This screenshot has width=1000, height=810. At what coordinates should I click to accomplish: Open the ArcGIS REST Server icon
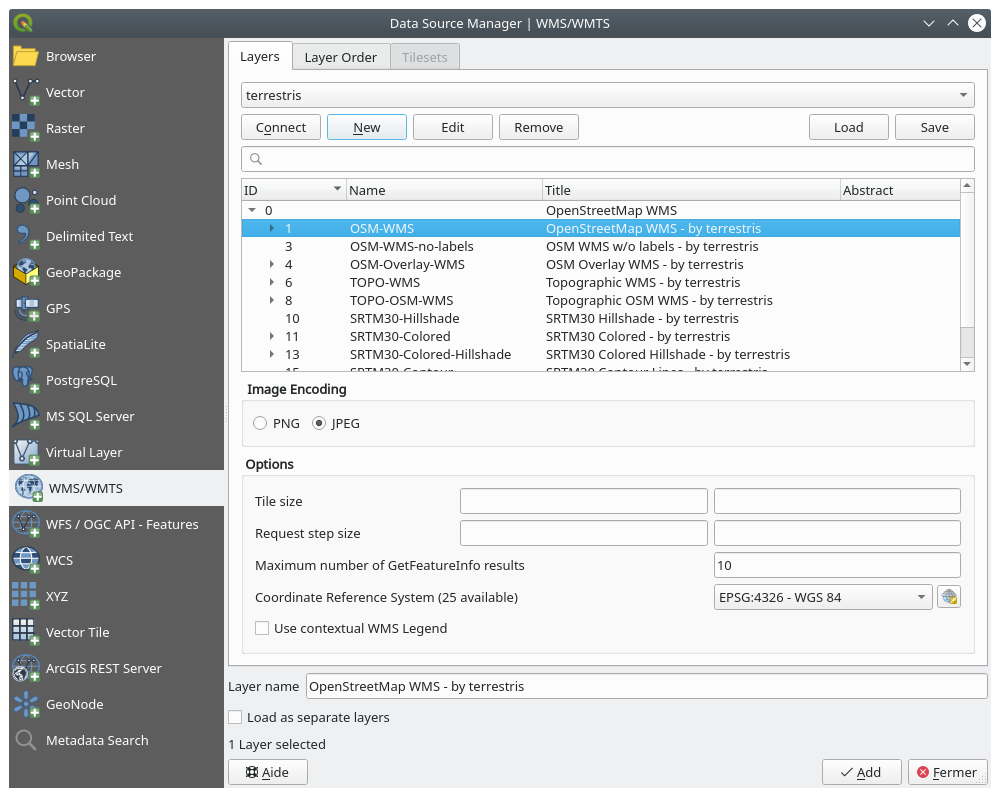(26, 668)
